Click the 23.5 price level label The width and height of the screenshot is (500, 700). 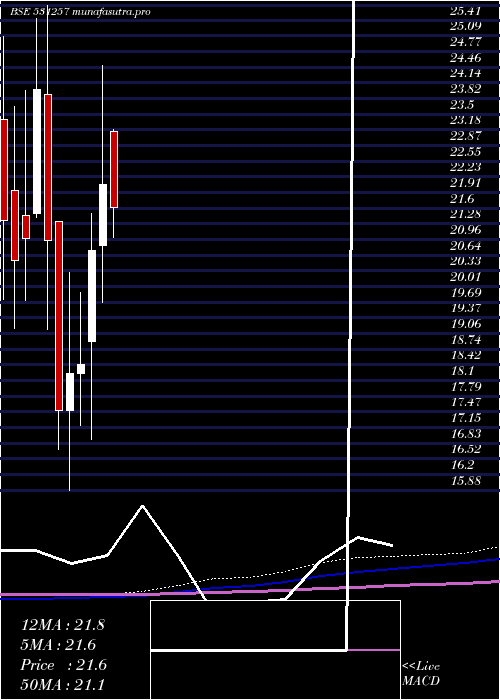tap(462, 104)
